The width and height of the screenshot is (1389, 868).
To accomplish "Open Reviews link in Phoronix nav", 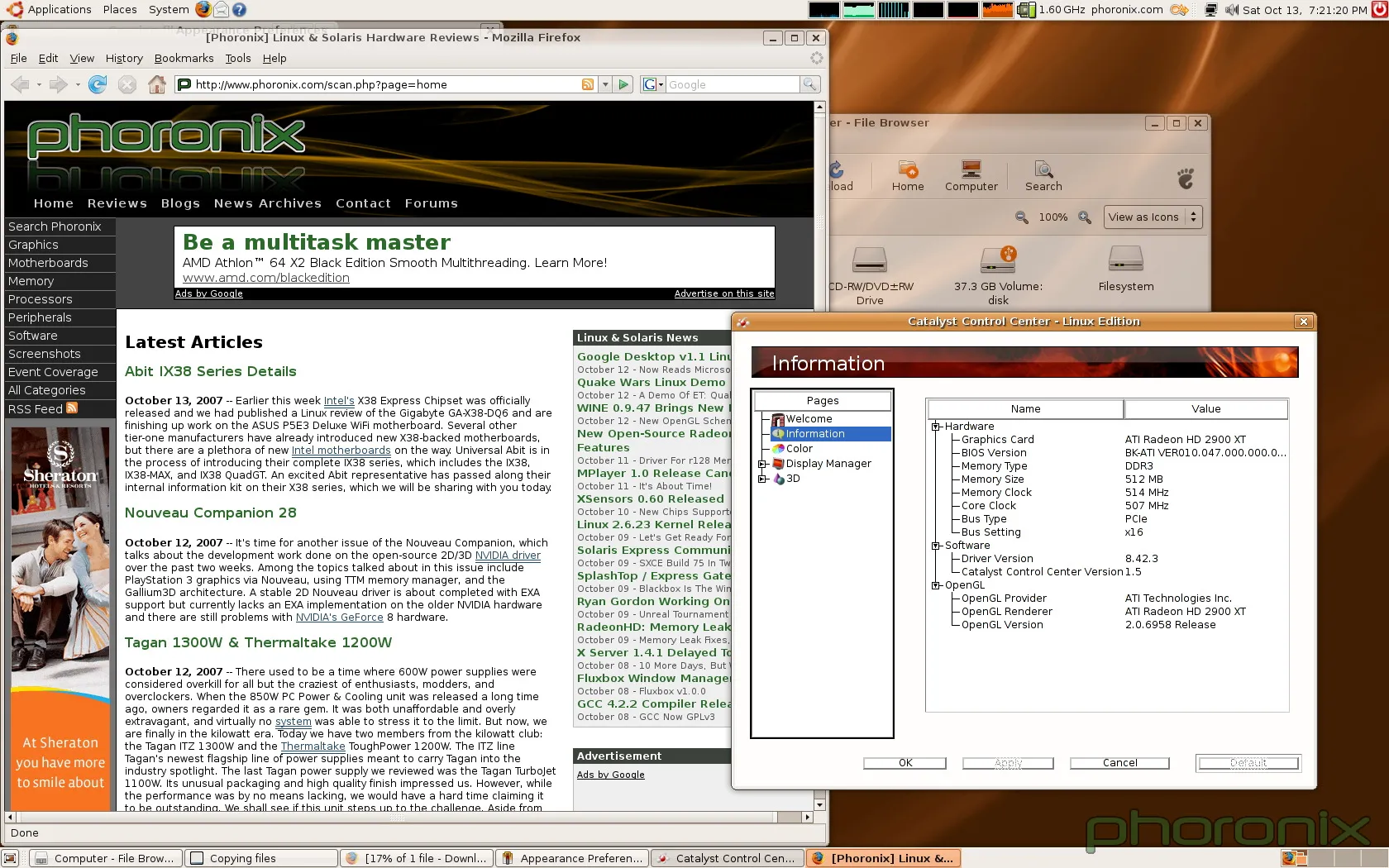I will 117,203.
